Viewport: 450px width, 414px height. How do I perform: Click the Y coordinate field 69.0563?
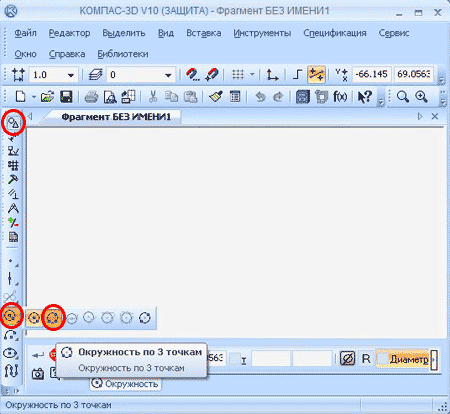click(413, 74)
